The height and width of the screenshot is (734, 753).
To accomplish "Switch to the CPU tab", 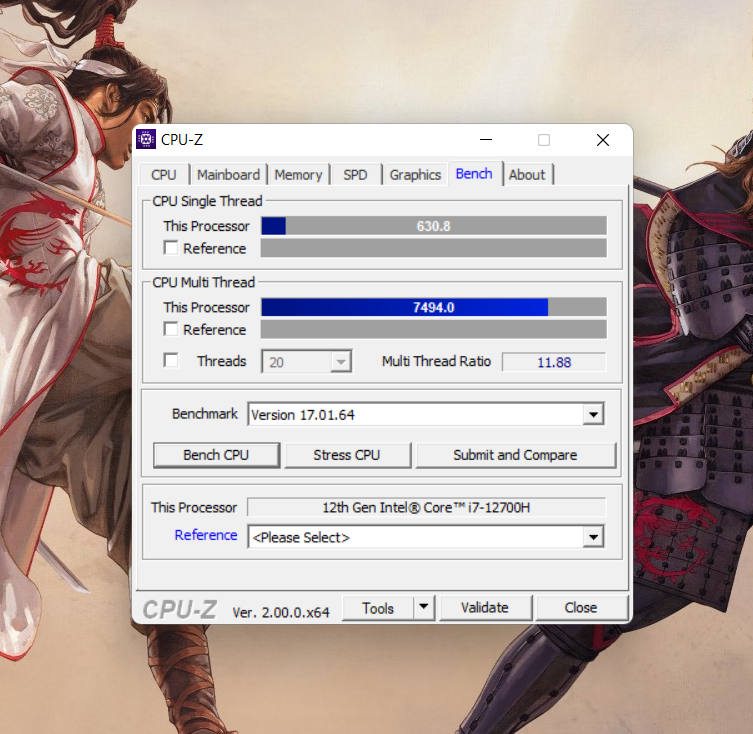I will click(x=164, y=175).
